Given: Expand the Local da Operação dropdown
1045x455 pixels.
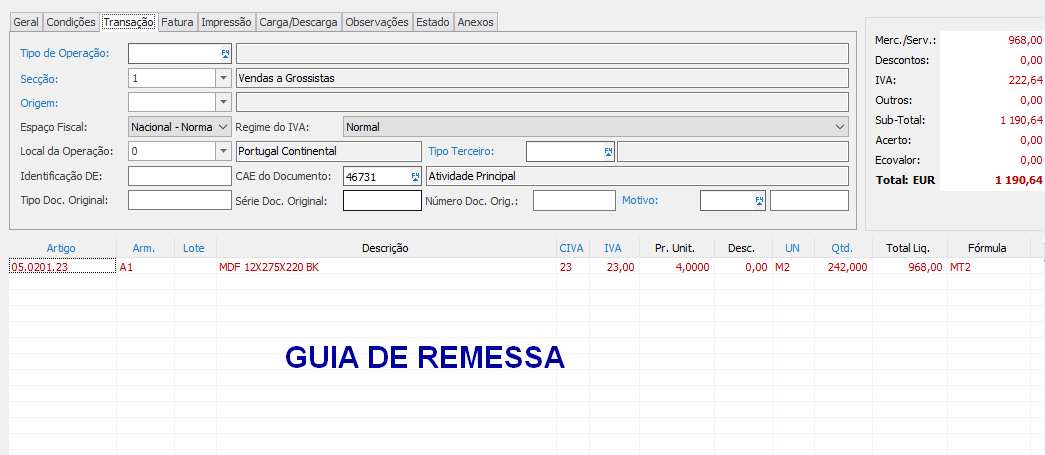Looking at the screenshot, I should [223, 152].
